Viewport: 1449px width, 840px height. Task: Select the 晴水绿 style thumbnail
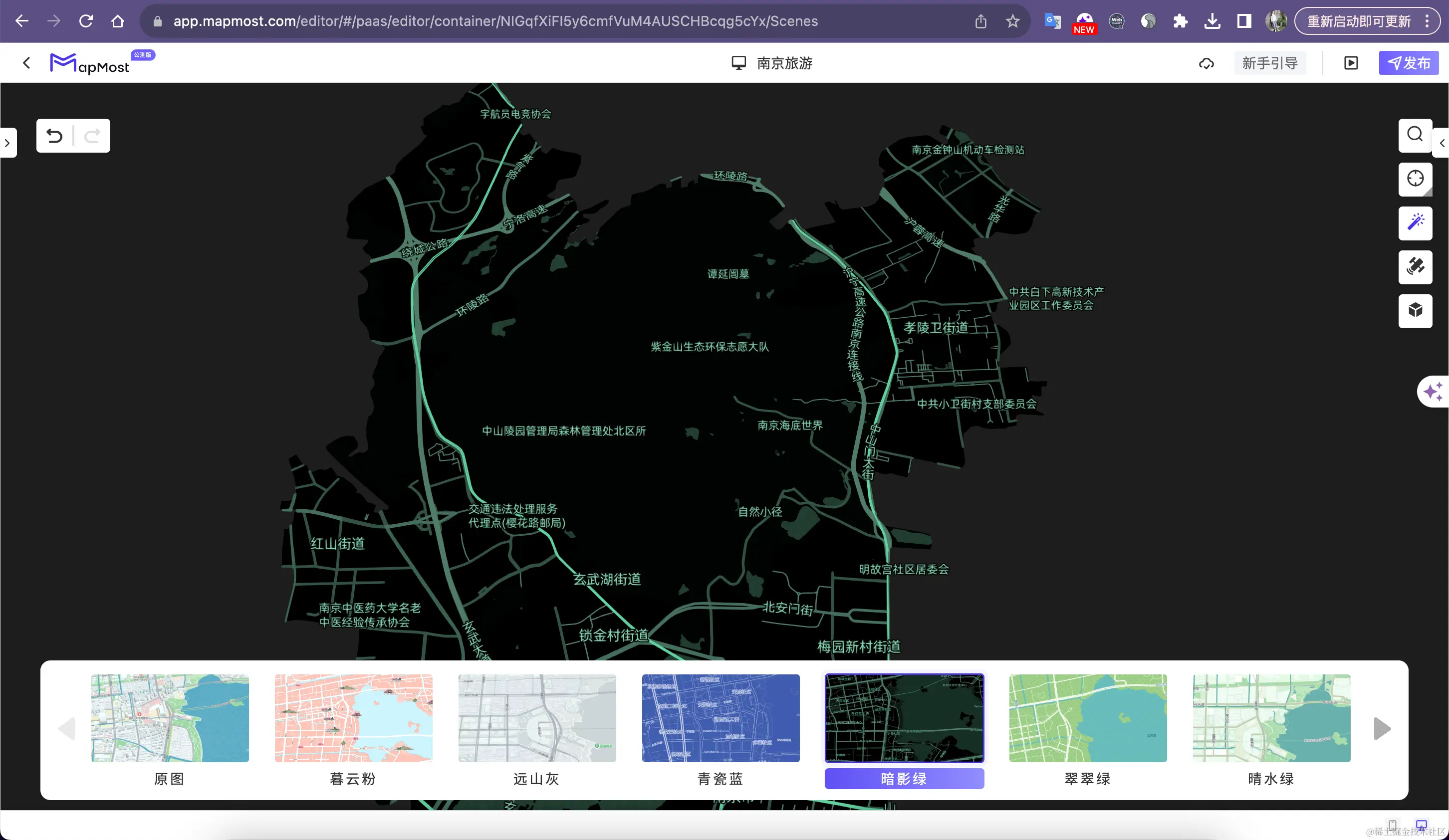pyautogui.click(x=1271, y=718)
